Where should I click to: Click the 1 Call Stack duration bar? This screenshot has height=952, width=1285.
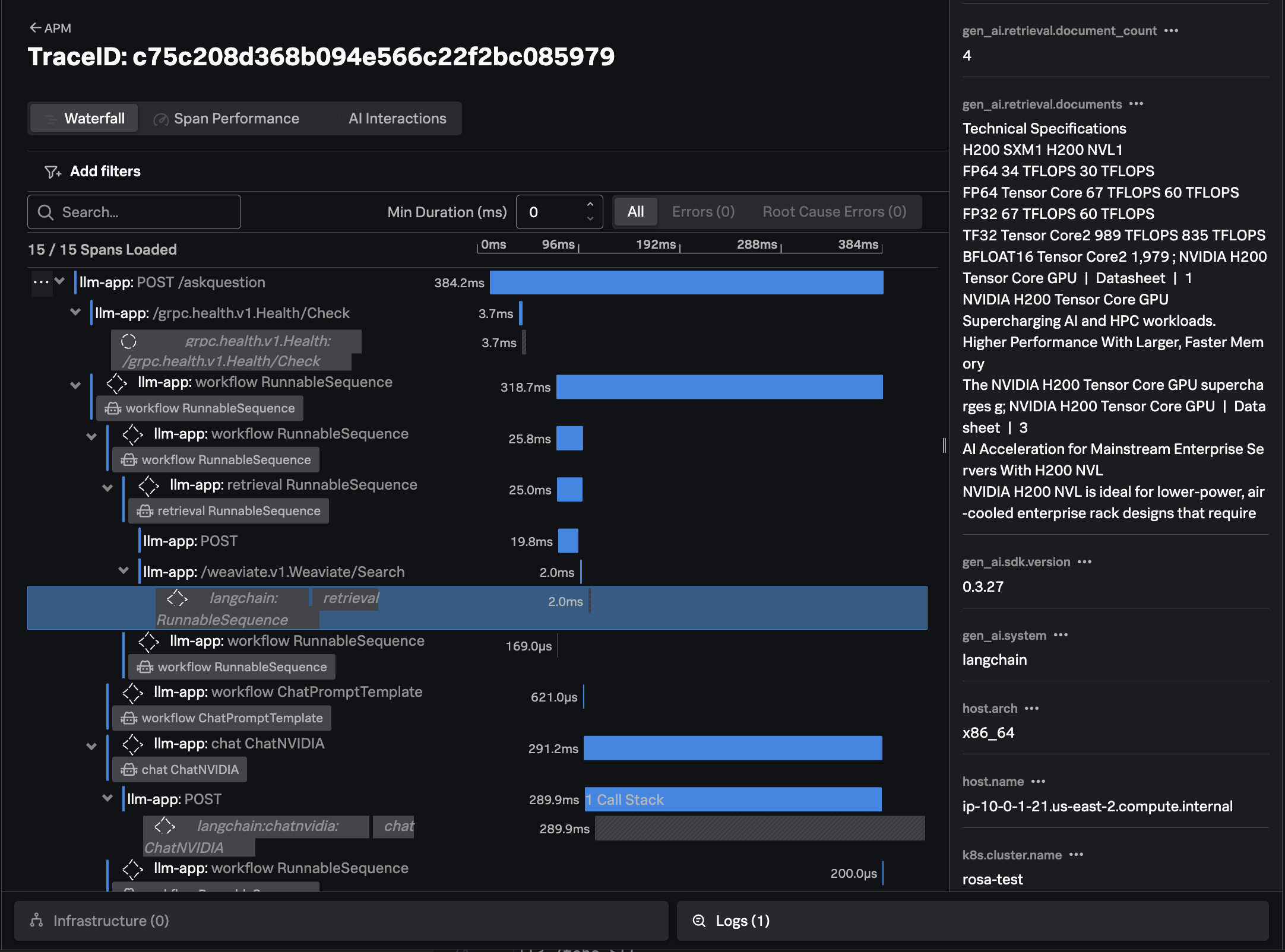click(733, 799)
